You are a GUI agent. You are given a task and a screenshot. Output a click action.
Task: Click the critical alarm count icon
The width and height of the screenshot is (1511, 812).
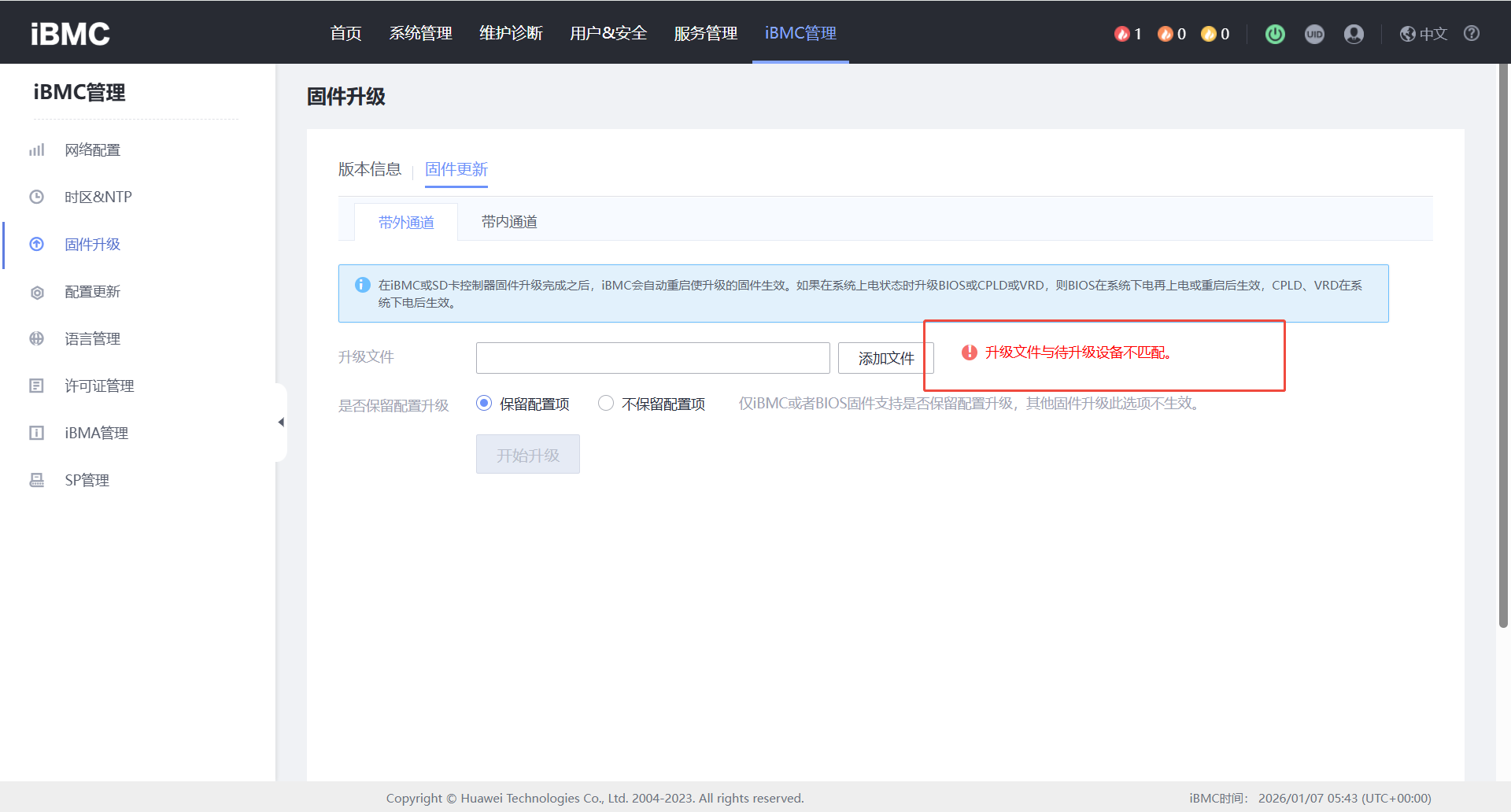1122,34
